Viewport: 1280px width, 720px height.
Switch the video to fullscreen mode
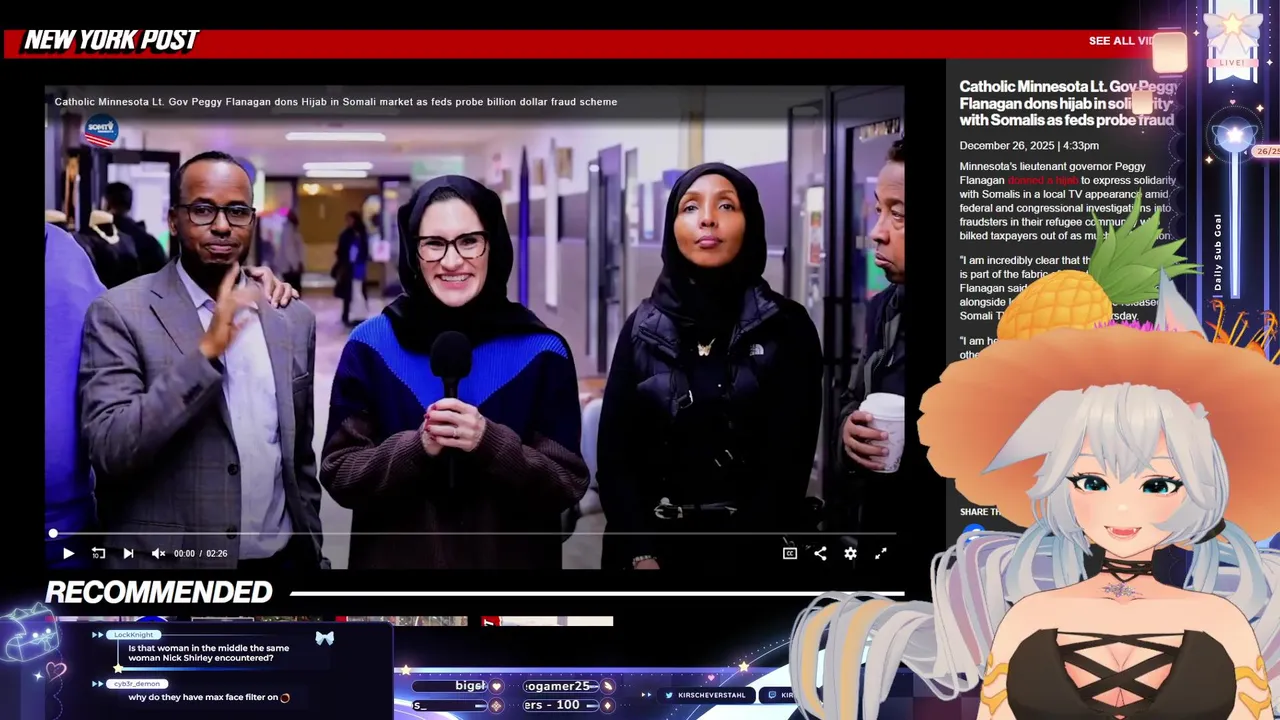click(x=881, y=553)
